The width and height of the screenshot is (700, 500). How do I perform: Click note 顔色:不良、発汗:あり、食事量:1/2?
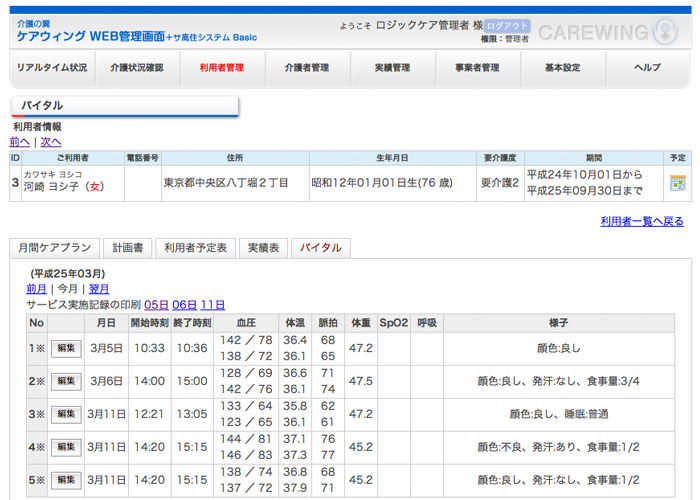[x=559, y=447]
